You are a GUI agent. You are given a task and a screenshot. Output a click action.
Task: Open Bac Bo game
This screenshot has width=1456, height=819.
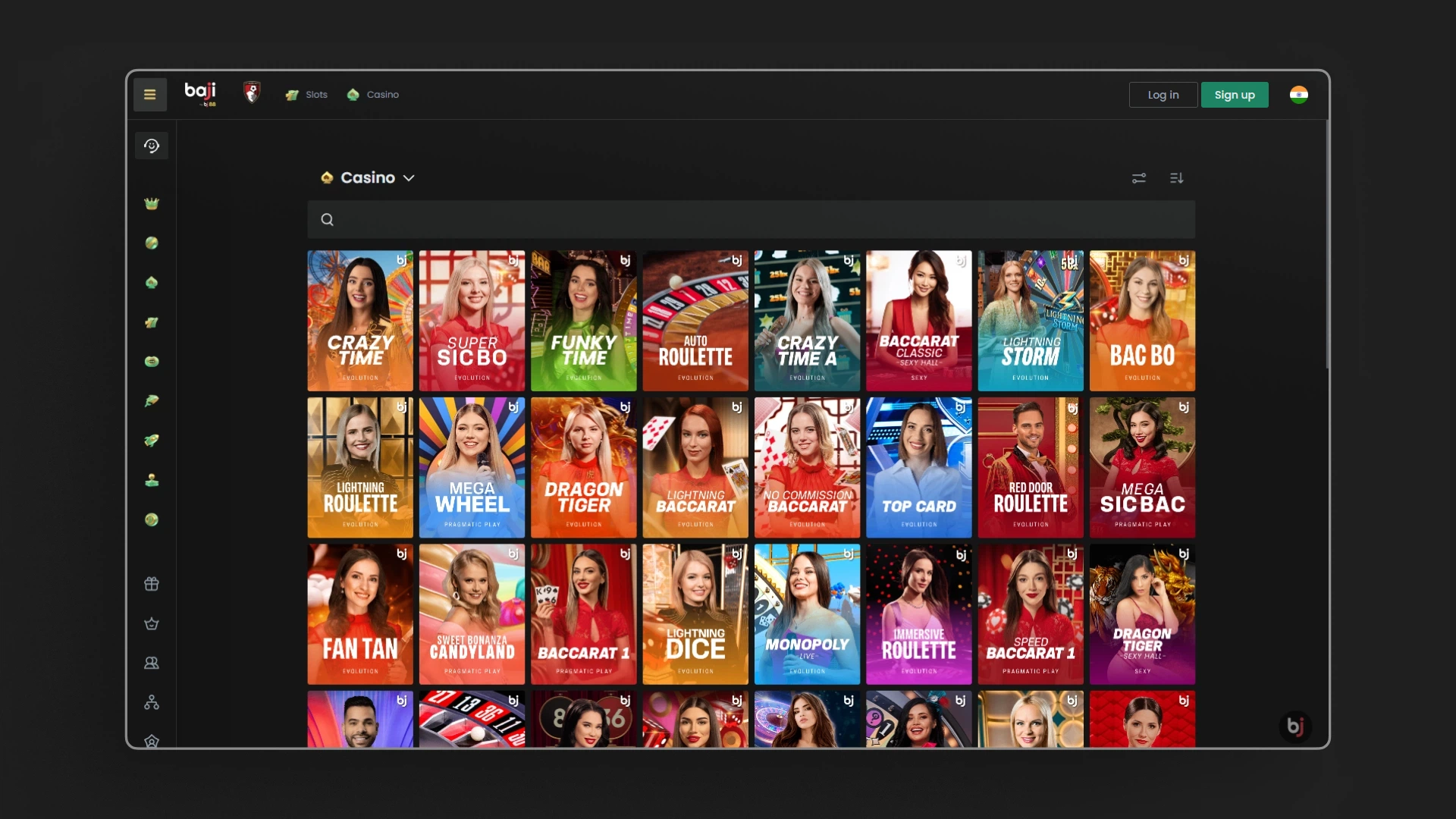(1142, 321)
